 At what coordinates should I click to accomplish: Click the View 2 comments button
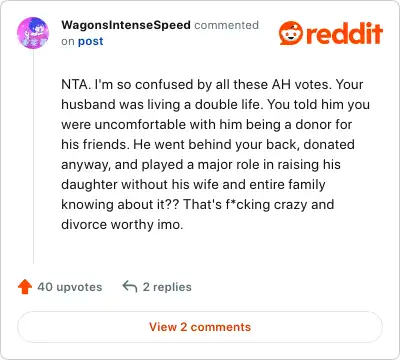point(200,327)
